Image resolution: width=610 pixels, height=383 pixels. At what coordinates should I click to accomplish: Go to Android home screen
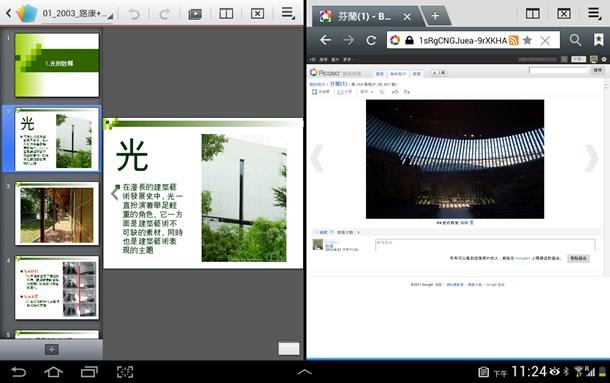(x=53, y=372)
